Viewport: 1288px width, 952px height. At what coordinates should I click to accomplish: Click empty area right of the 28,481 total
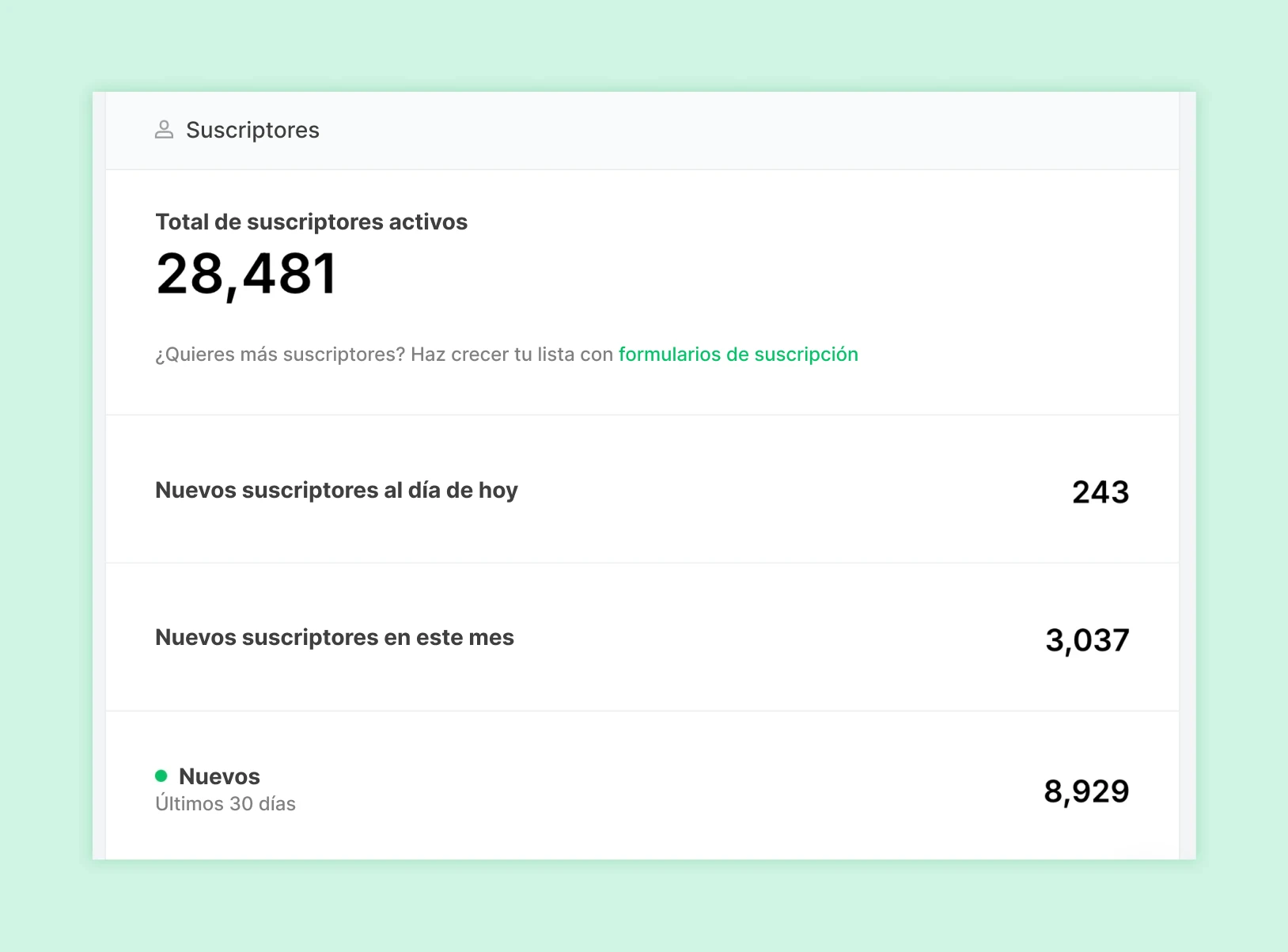click(712, 275)
